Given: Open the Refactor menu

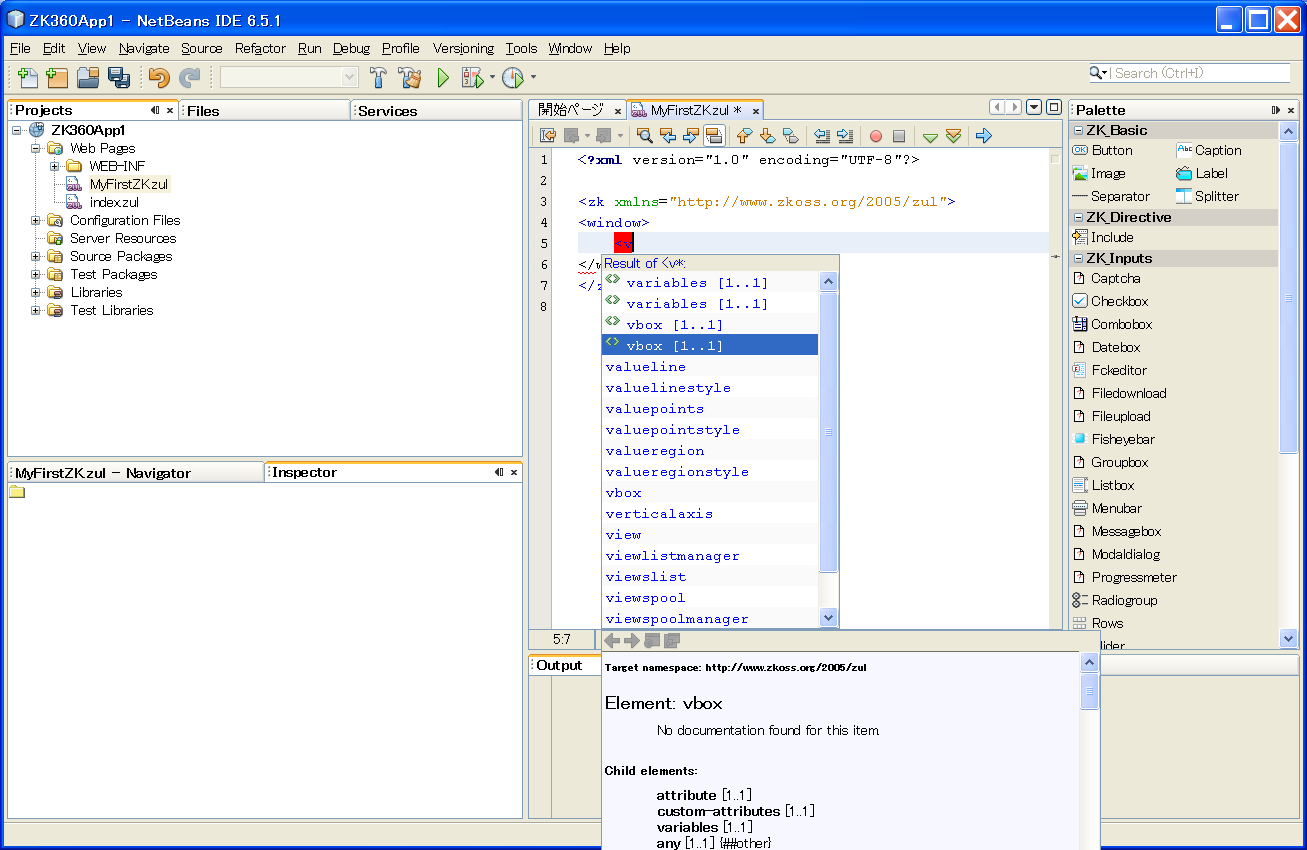Looking at the screenshot, I should [x=260, y=48].
